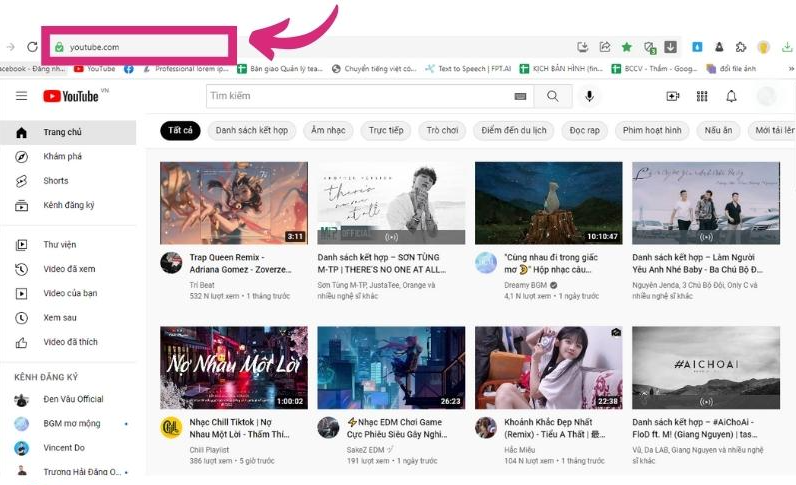Select the Trò chơi filter chip
This screenshot has height=485, width=796.
click(x=442, y=131)
